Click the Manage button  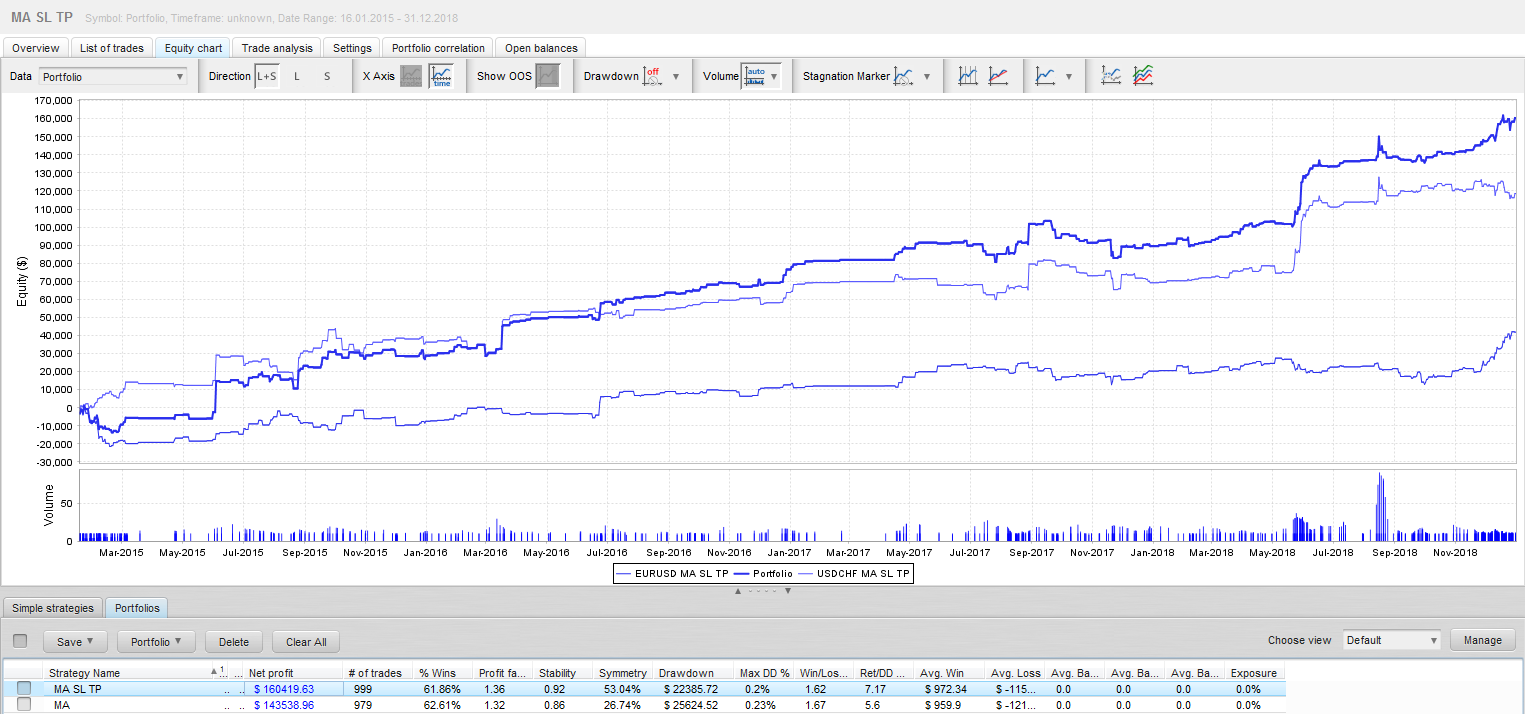1482,640
